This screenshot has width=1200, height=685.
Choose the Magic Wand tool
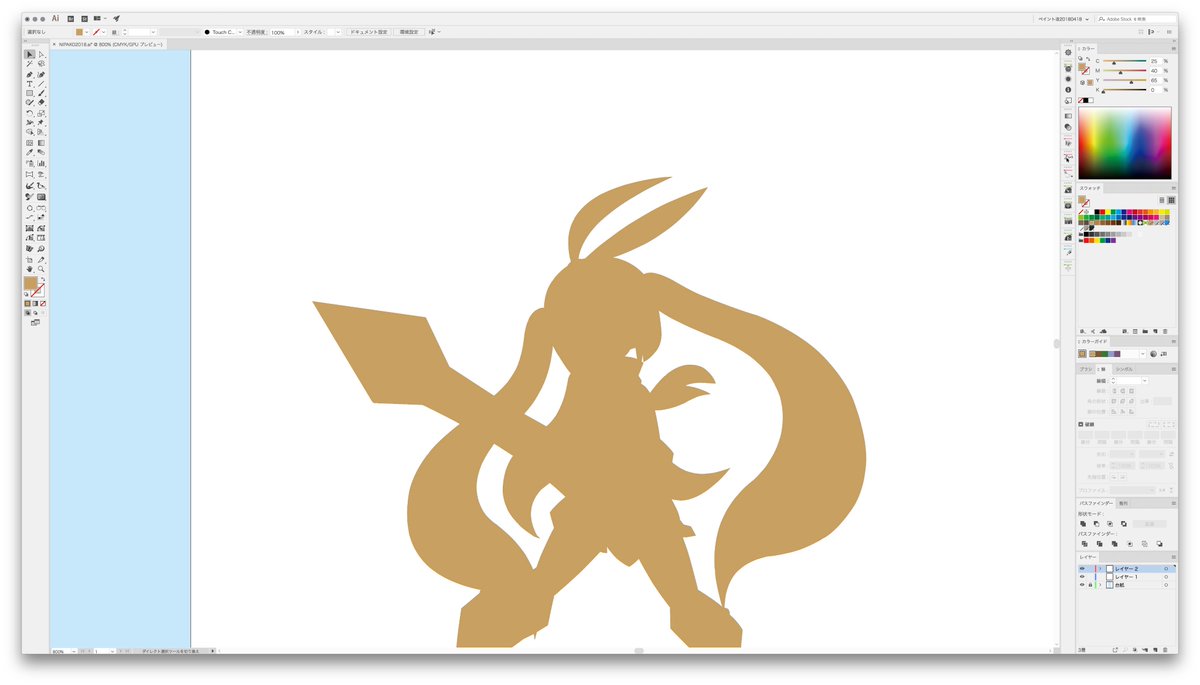(x=29, y=63)
